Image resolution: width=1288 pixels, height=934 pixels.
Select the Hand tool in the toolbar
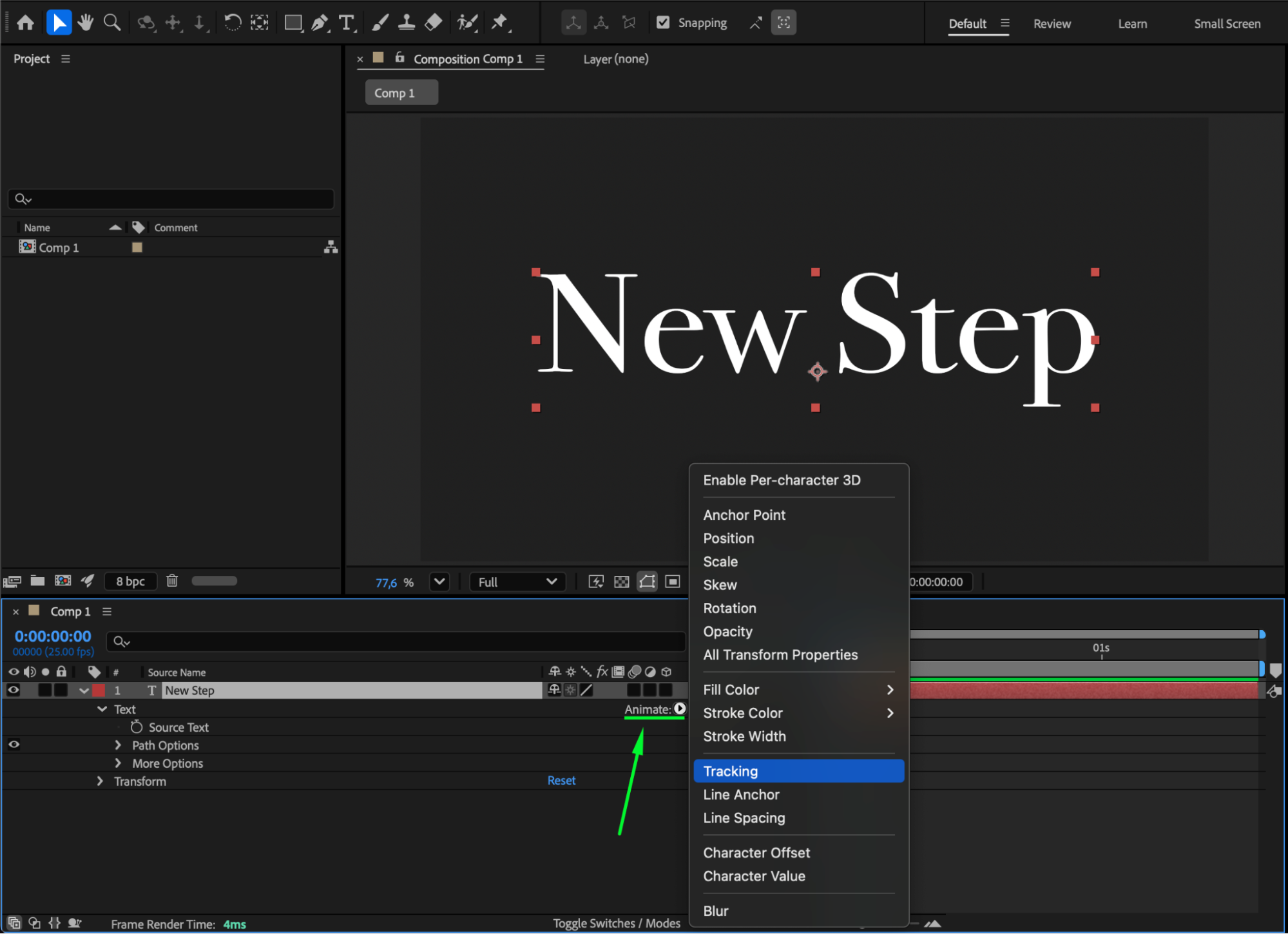click(x=85, y=23)
